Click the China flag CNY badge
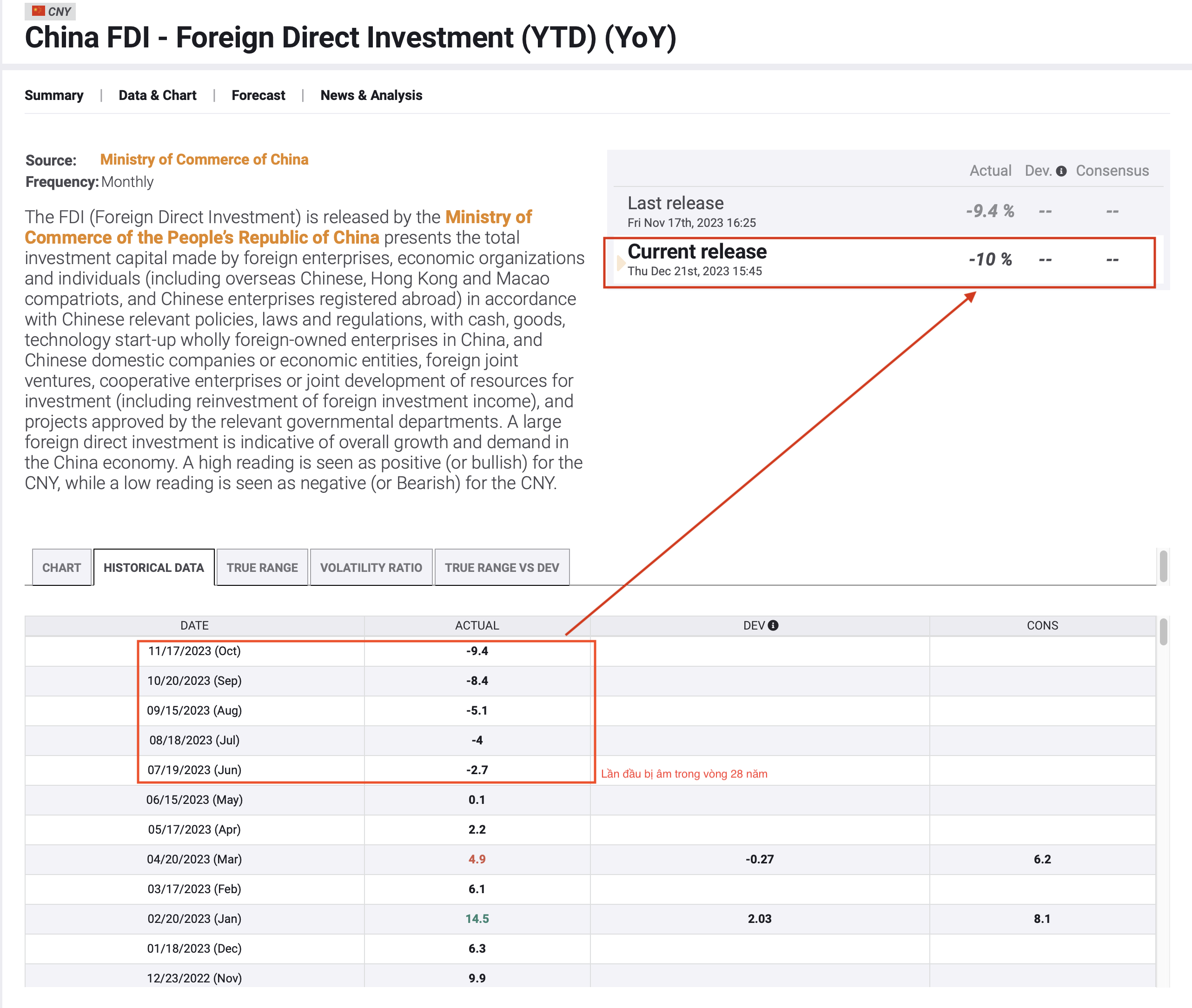This screenshot has width=1192, height=1008. pyautogui.click(x=50, y=11)
